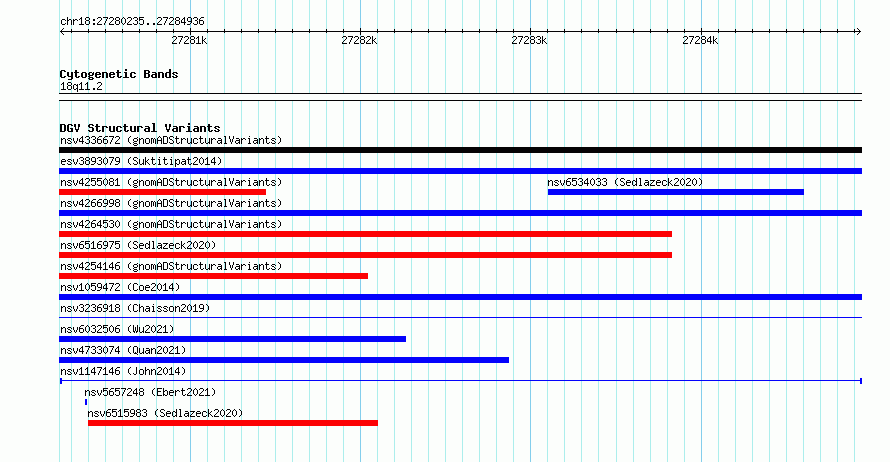Open nsv4264530 gnomAD variant label

tap(171, 224)
